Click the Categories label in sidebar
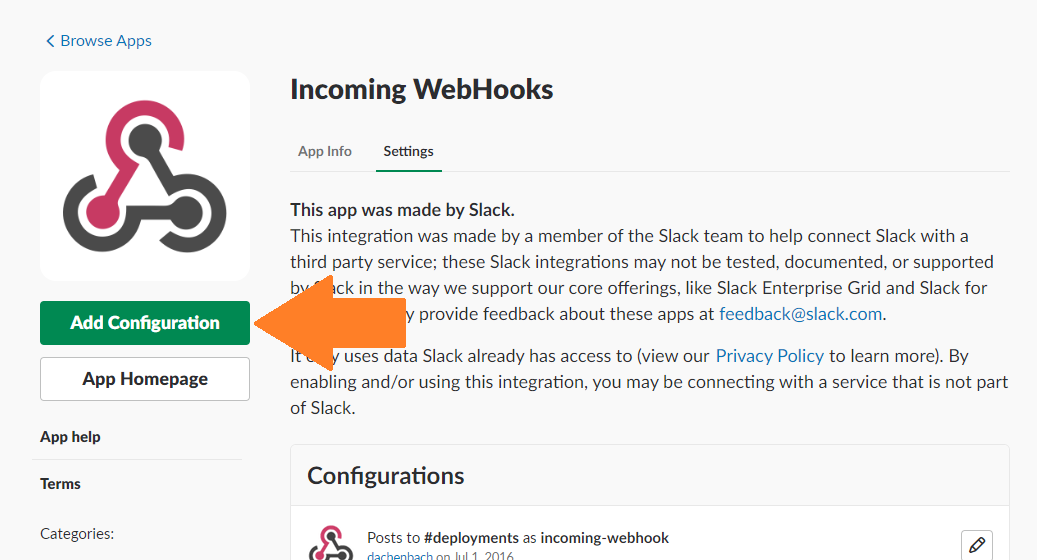 point(77,534)
